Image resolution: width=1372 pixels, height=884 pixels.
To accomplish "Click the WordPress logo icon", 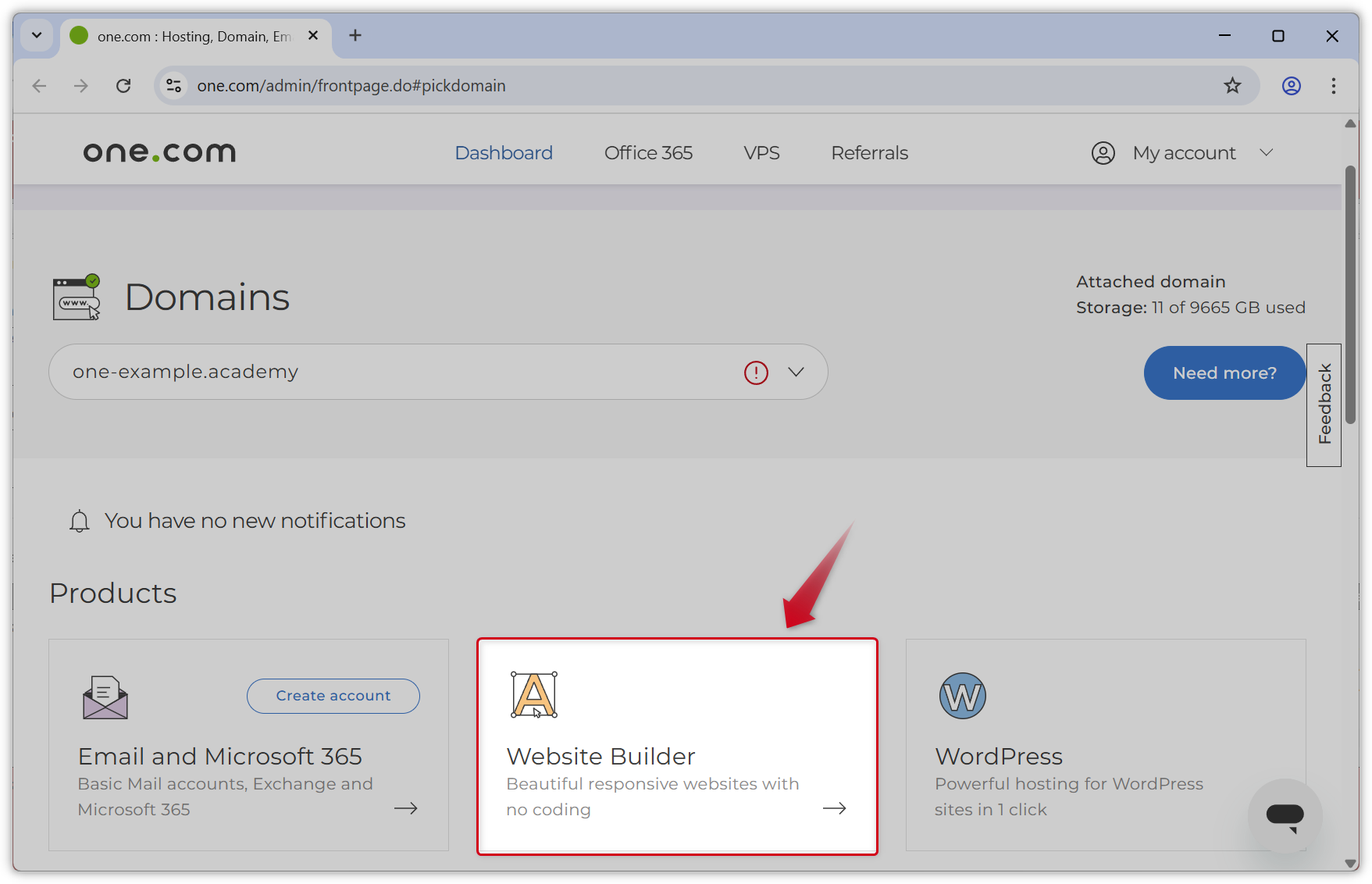I will coord(962,695).
